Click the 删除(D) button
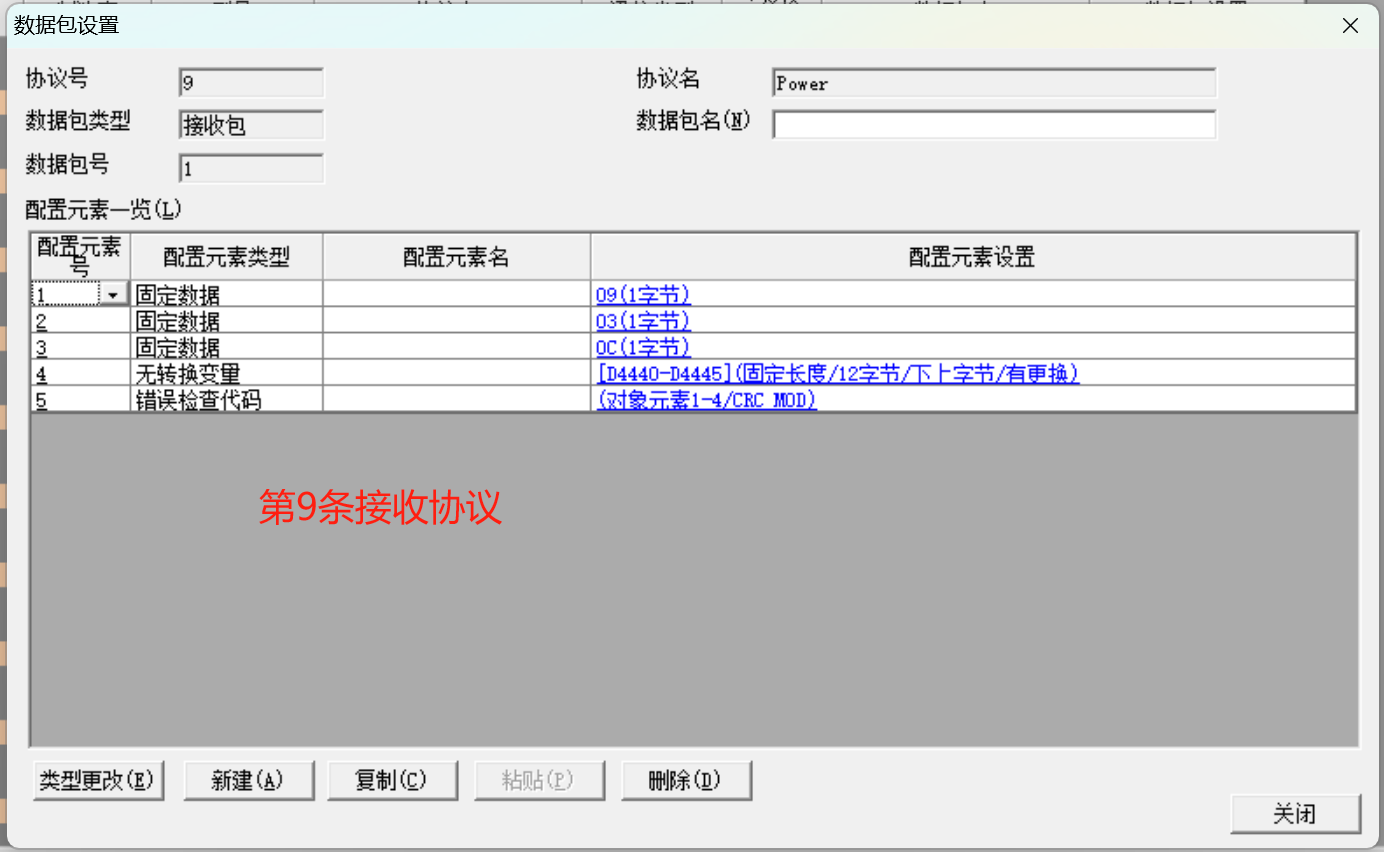The image size is (1384, 852). coord(685,781)
